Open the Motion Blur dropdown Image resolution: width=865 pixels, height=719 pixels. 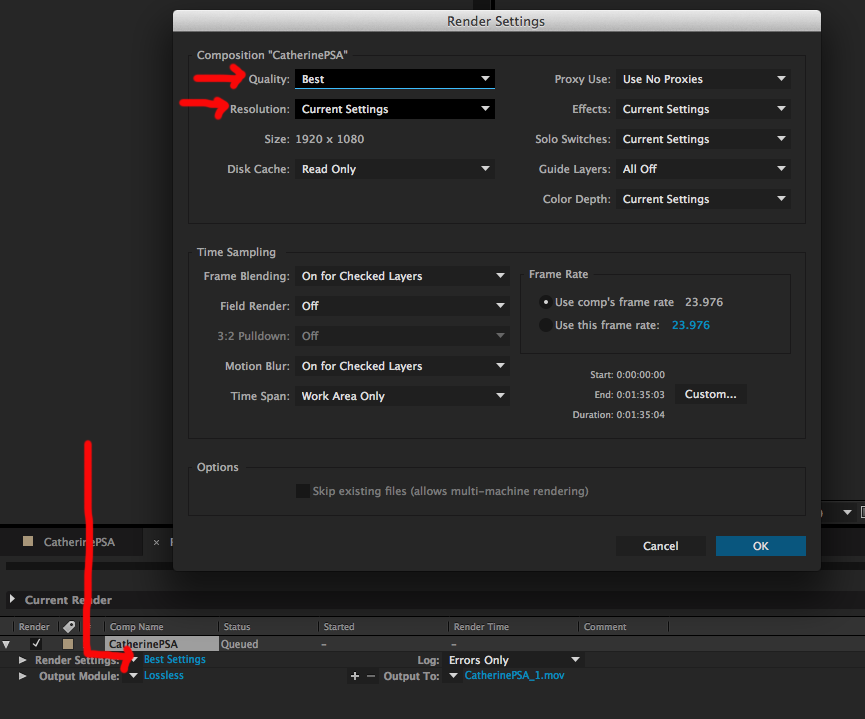[402, 366]
